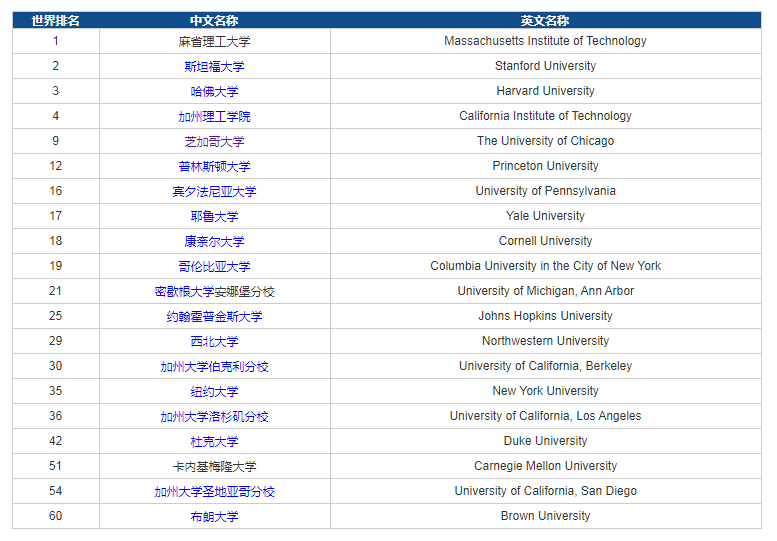Click the Cornell University cell
Viewport: 777px width, 541px height.
click(x=545, y=241)
